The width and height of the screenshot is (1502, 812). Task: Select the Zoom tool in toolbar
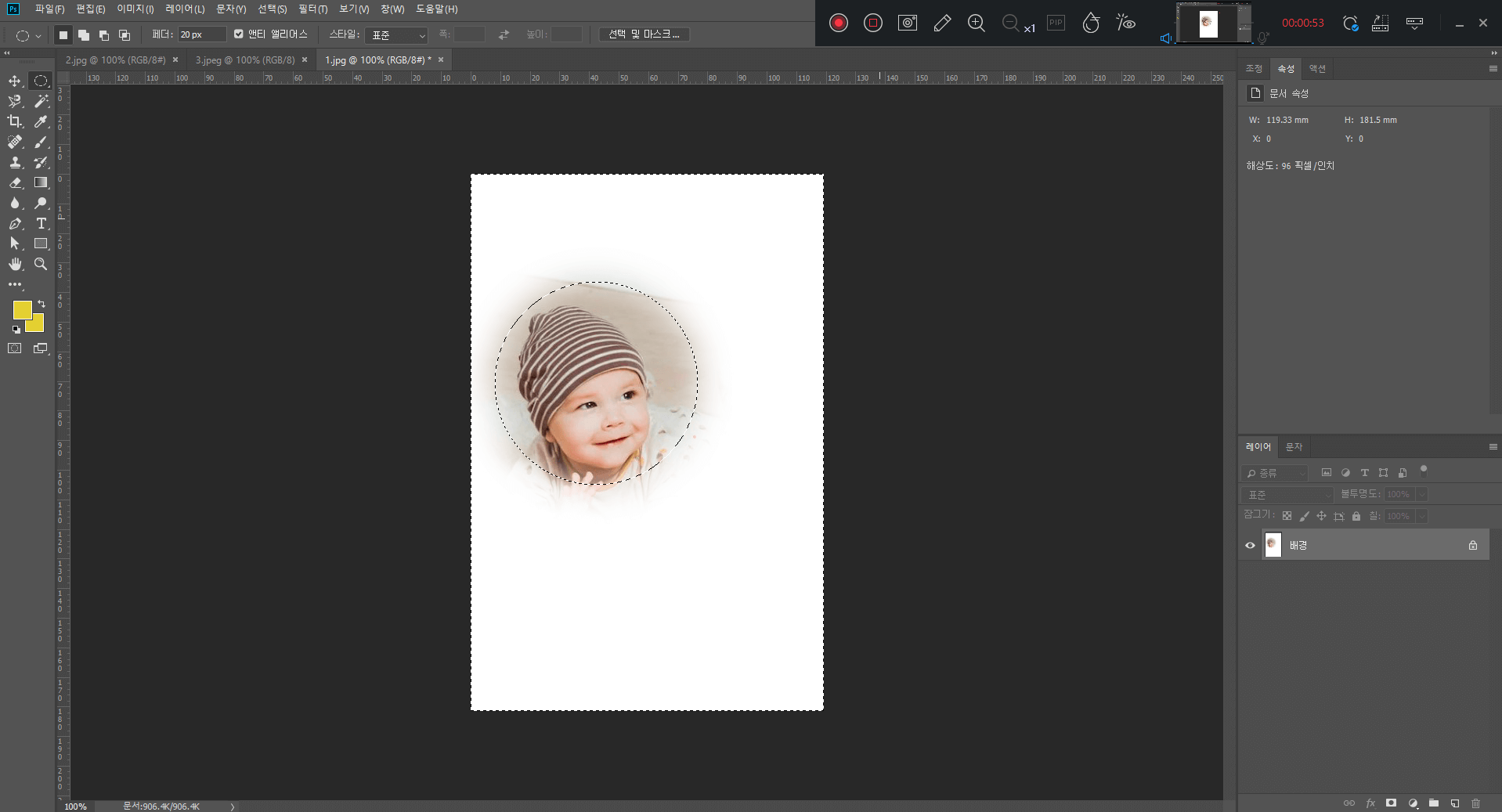click(x=42, y=264)
